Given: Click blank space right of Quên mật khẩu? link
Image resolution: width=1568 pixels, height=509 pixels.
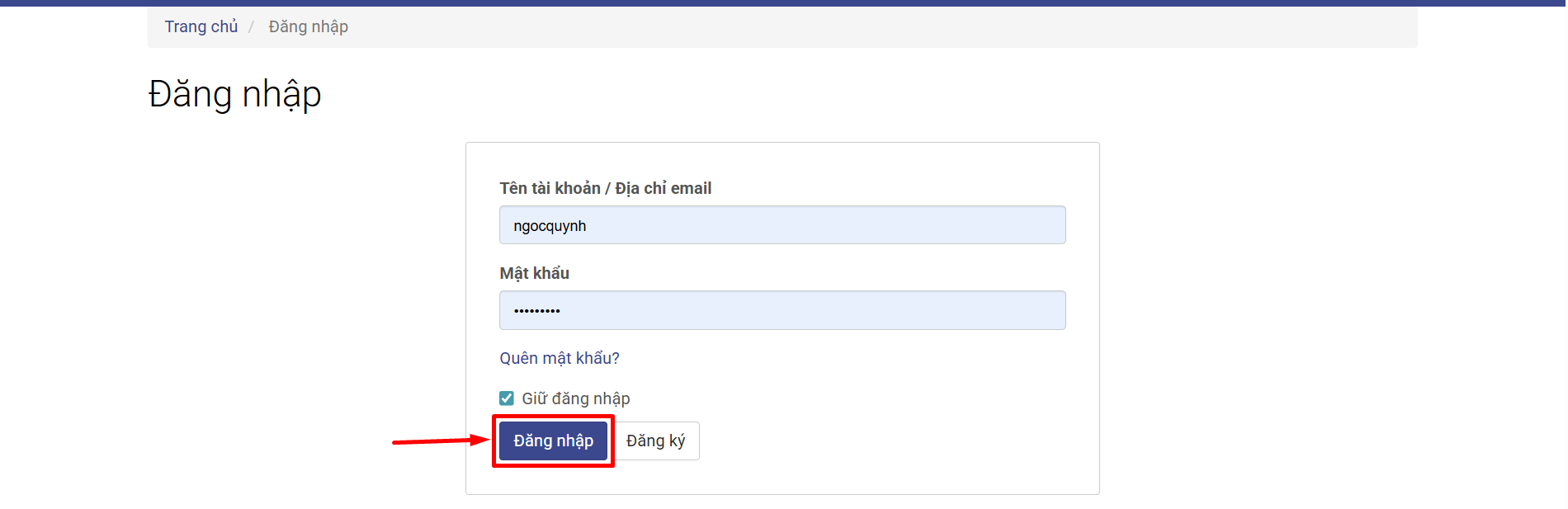Looking at the screenshot, I should pyautogui.click(x=825, y=358).
